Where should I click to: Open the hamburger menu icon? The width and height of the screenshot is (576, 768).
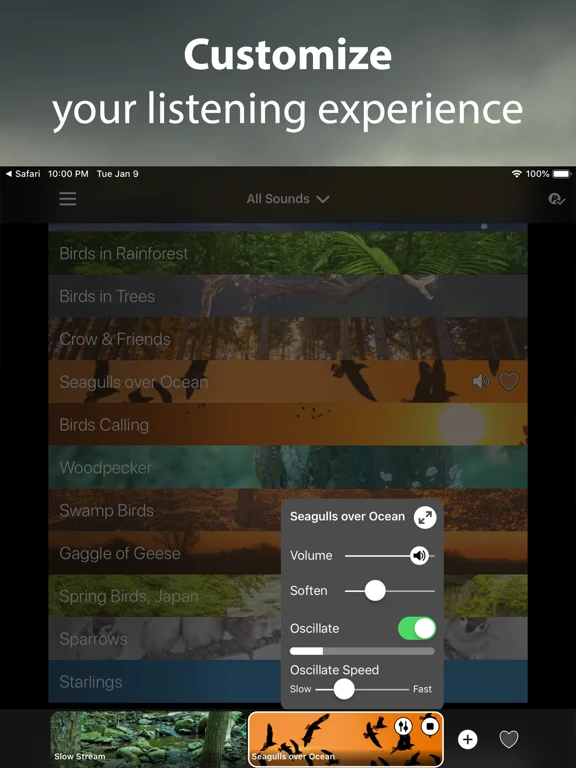pos(68,199)
